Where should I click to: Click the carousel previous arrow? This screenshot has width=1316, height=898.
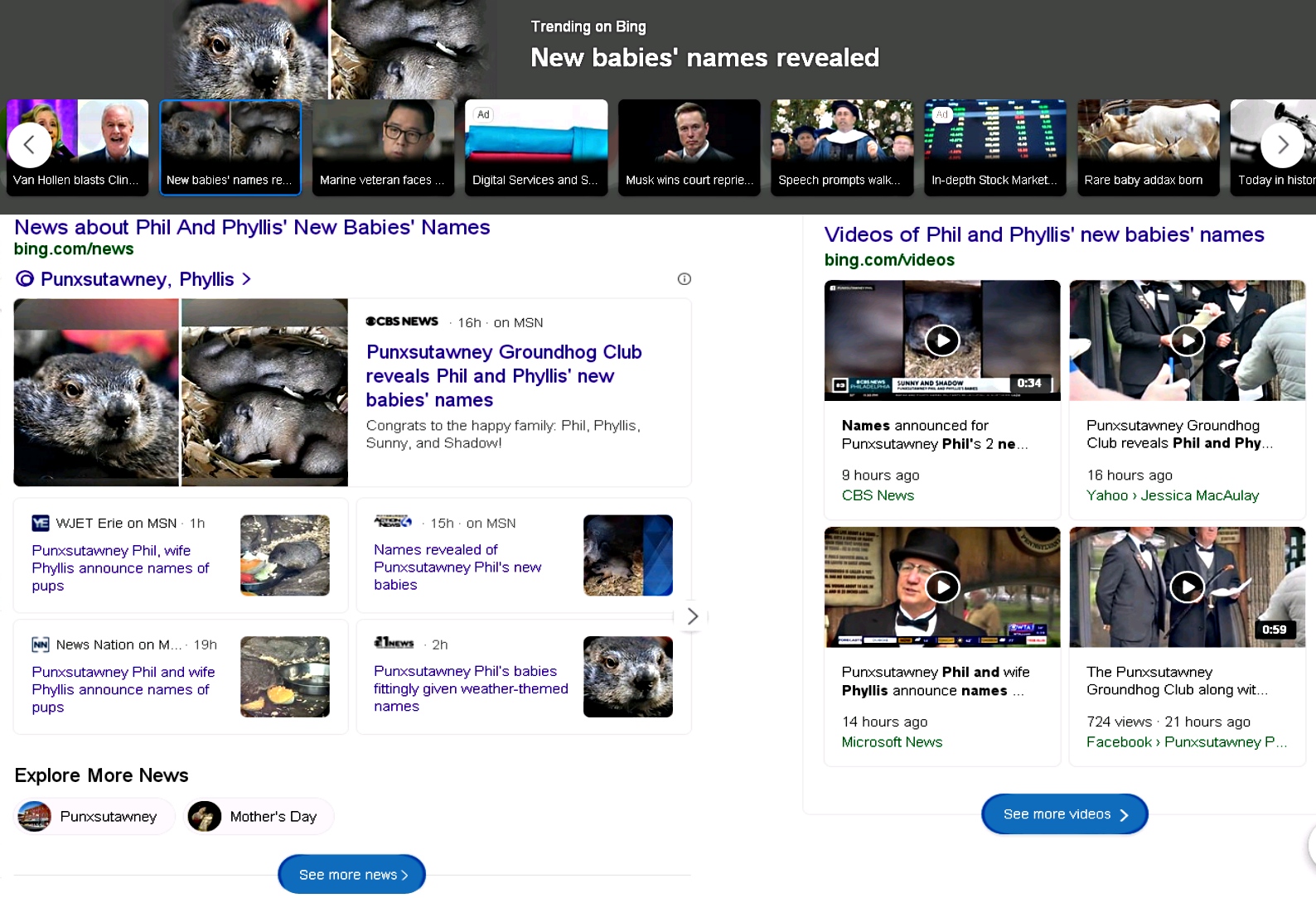(29, 145)
